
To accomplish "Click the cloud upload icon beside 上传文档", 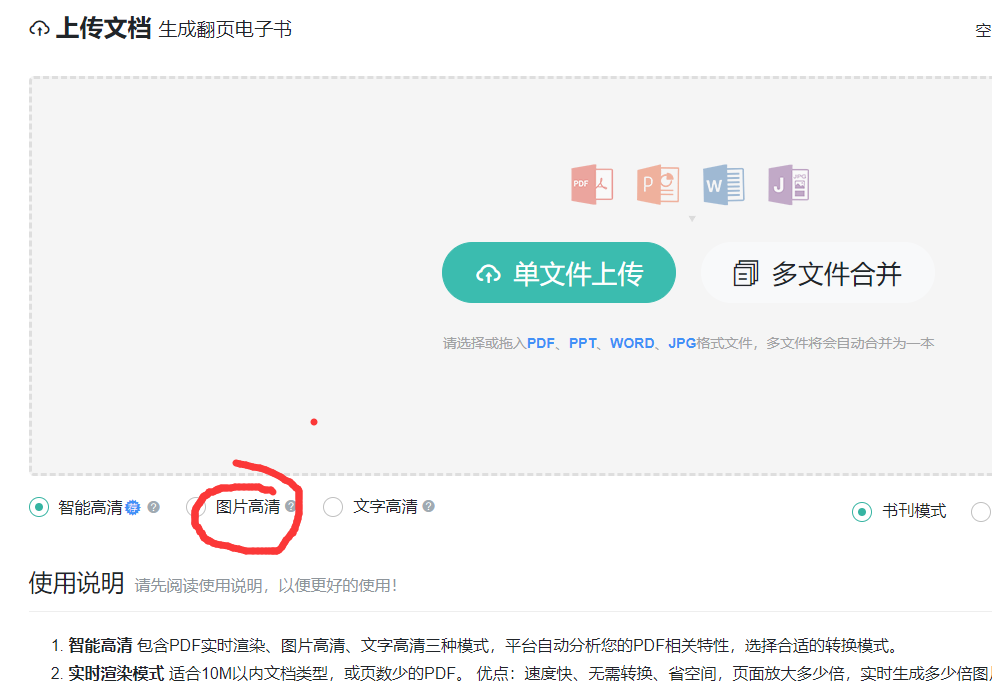I will pos(39,29).
